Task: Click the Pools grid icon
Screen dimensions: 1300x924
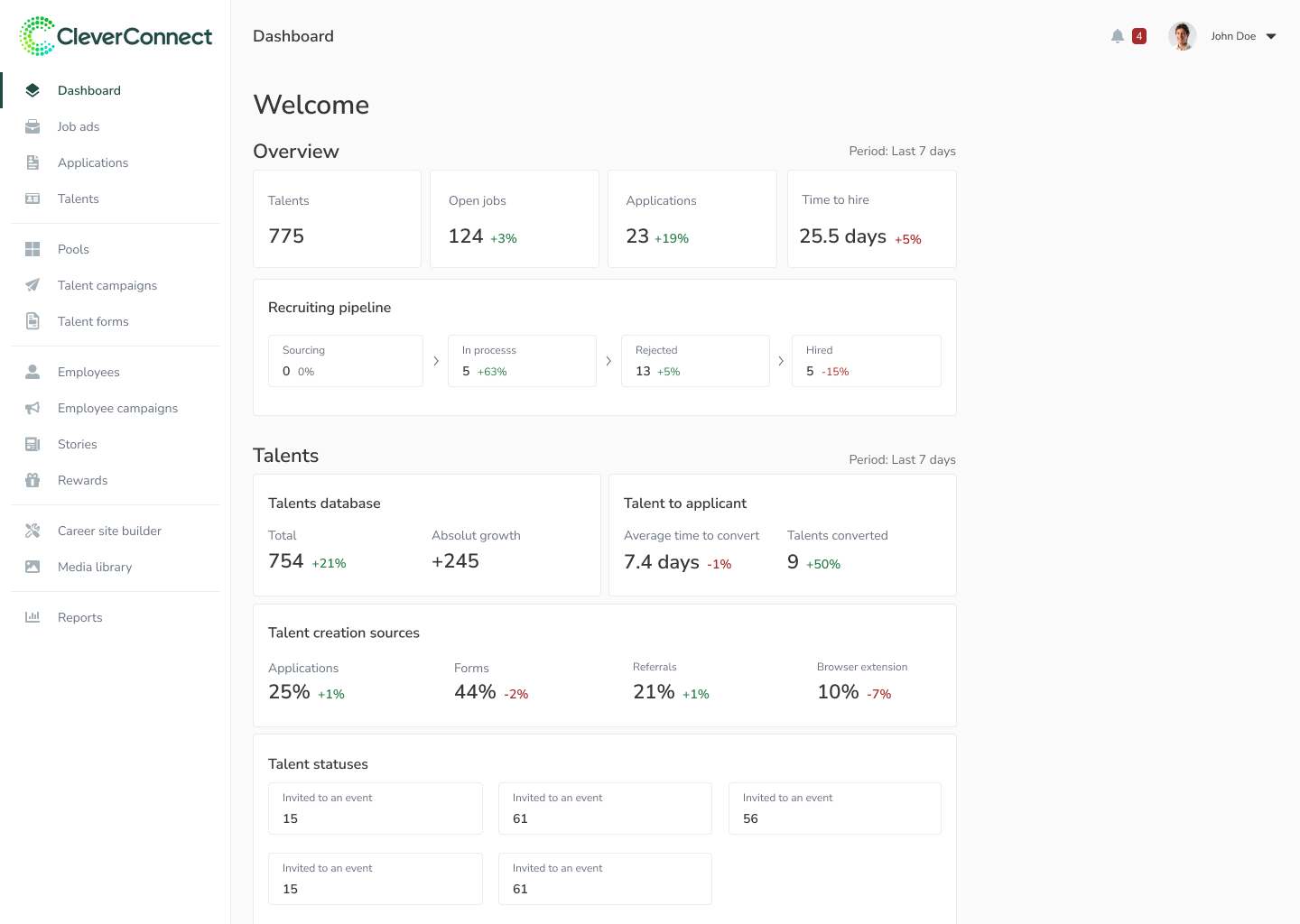Action: [32, 249]
